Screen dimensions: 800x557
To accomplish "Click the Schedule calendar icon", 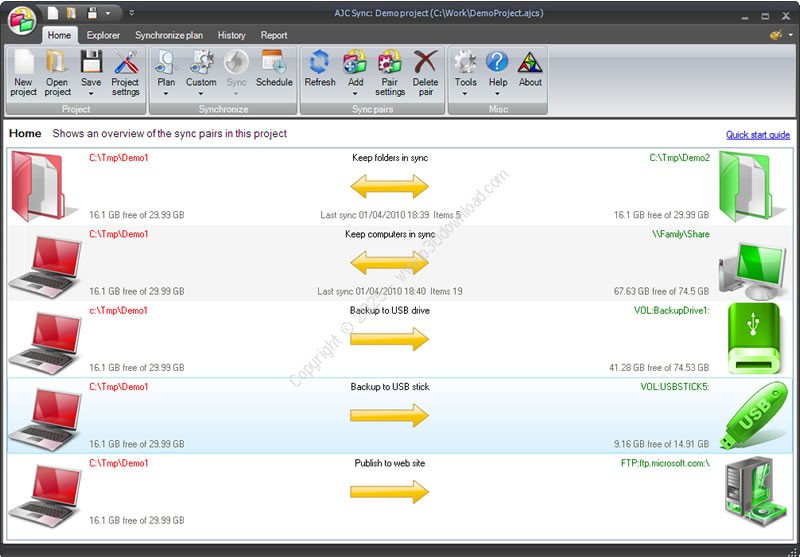I will pos(274,64).
